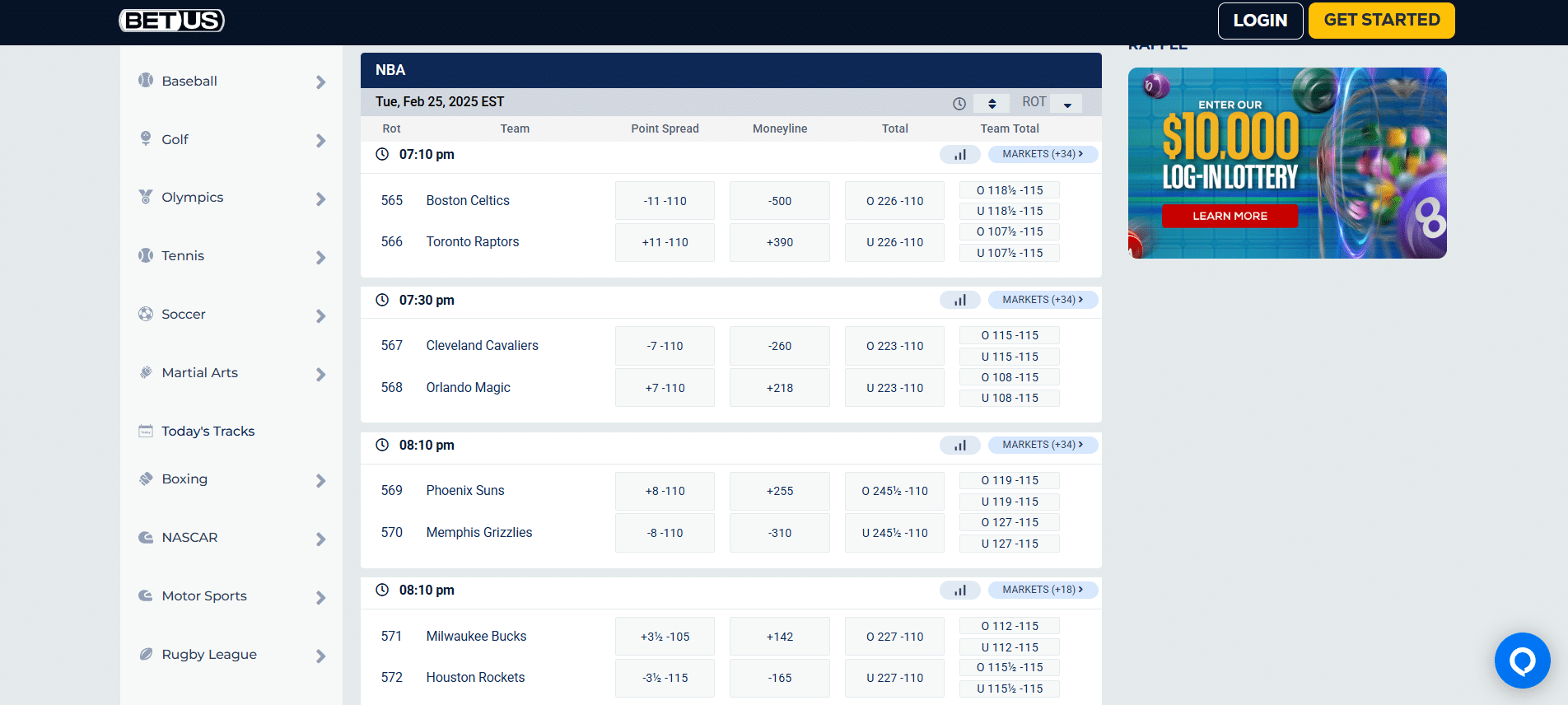Open stats chart for Bucks vs Rockets game

pyautogui.click(x=960, y=590)
